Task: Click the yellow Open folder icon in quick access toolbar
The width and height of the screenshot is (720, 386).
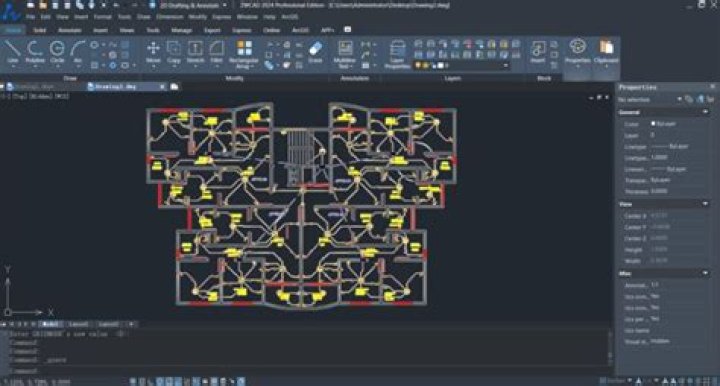Action: pos(43,5)
